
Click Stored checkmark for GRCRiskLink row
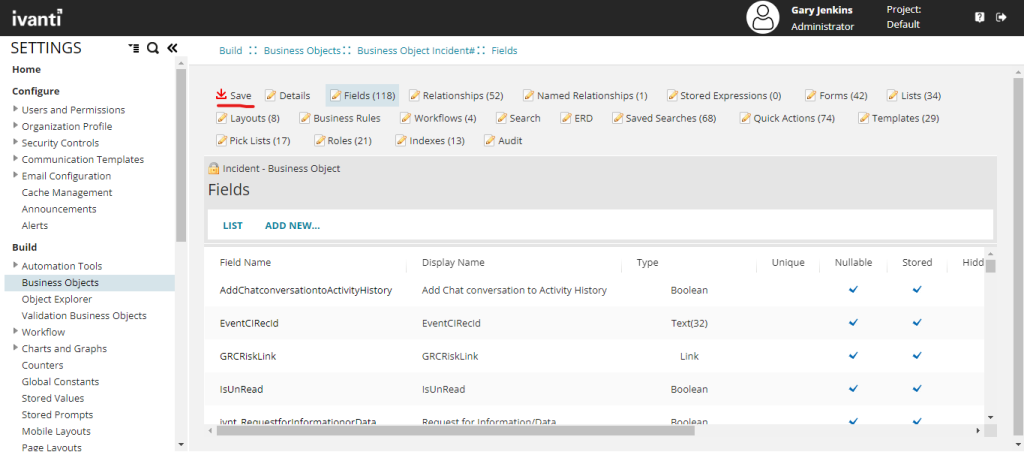click(917, 356)
